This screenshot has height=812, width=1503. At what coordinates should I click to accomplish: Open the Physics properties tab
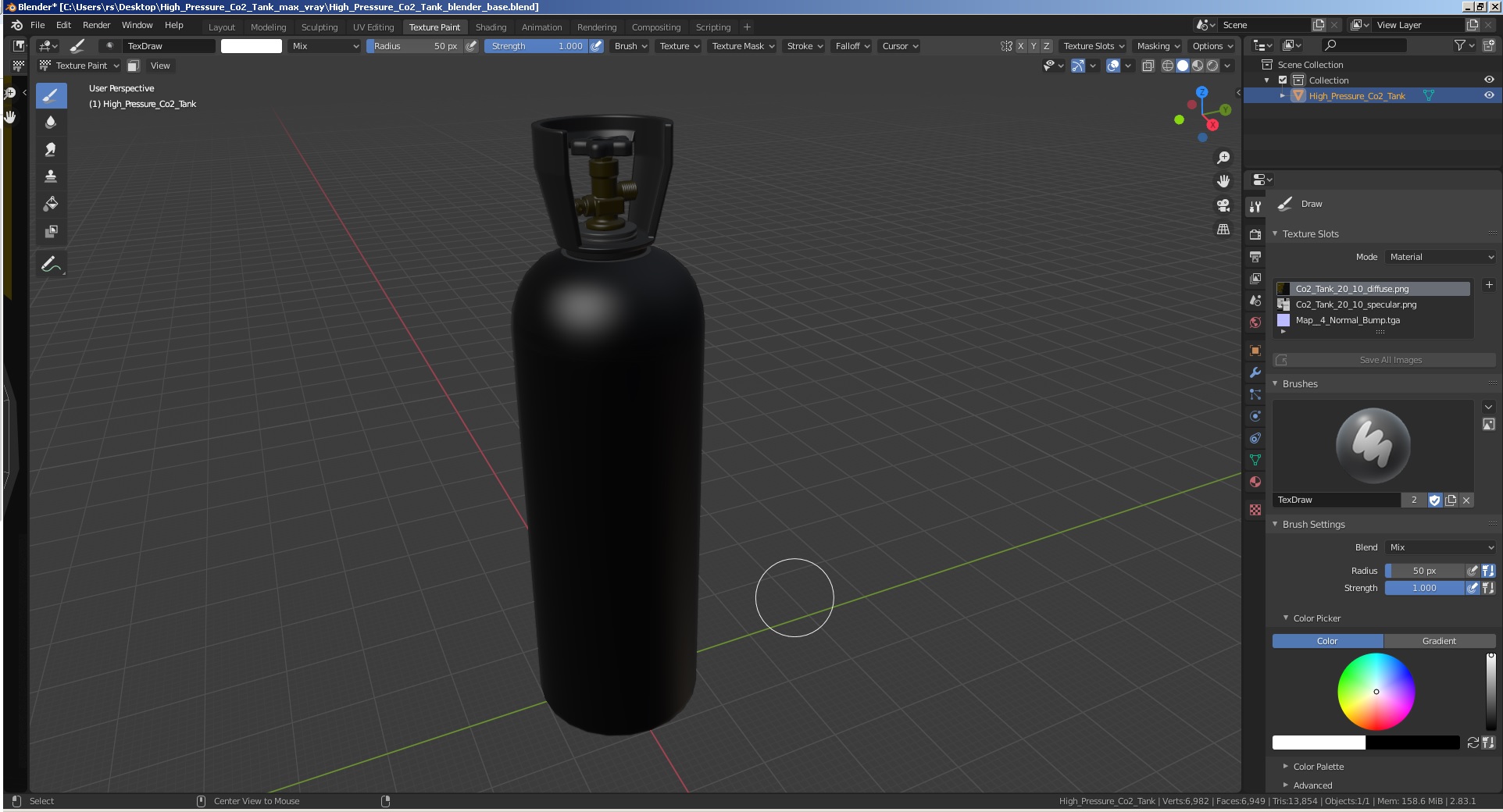click(x=1255, y=416)
